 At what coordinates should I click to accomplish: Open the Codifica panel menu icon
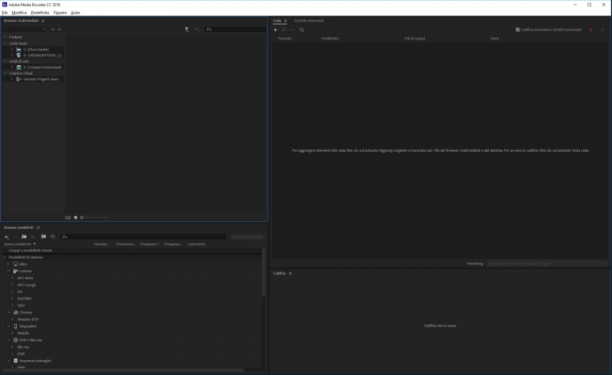(290, 274)
